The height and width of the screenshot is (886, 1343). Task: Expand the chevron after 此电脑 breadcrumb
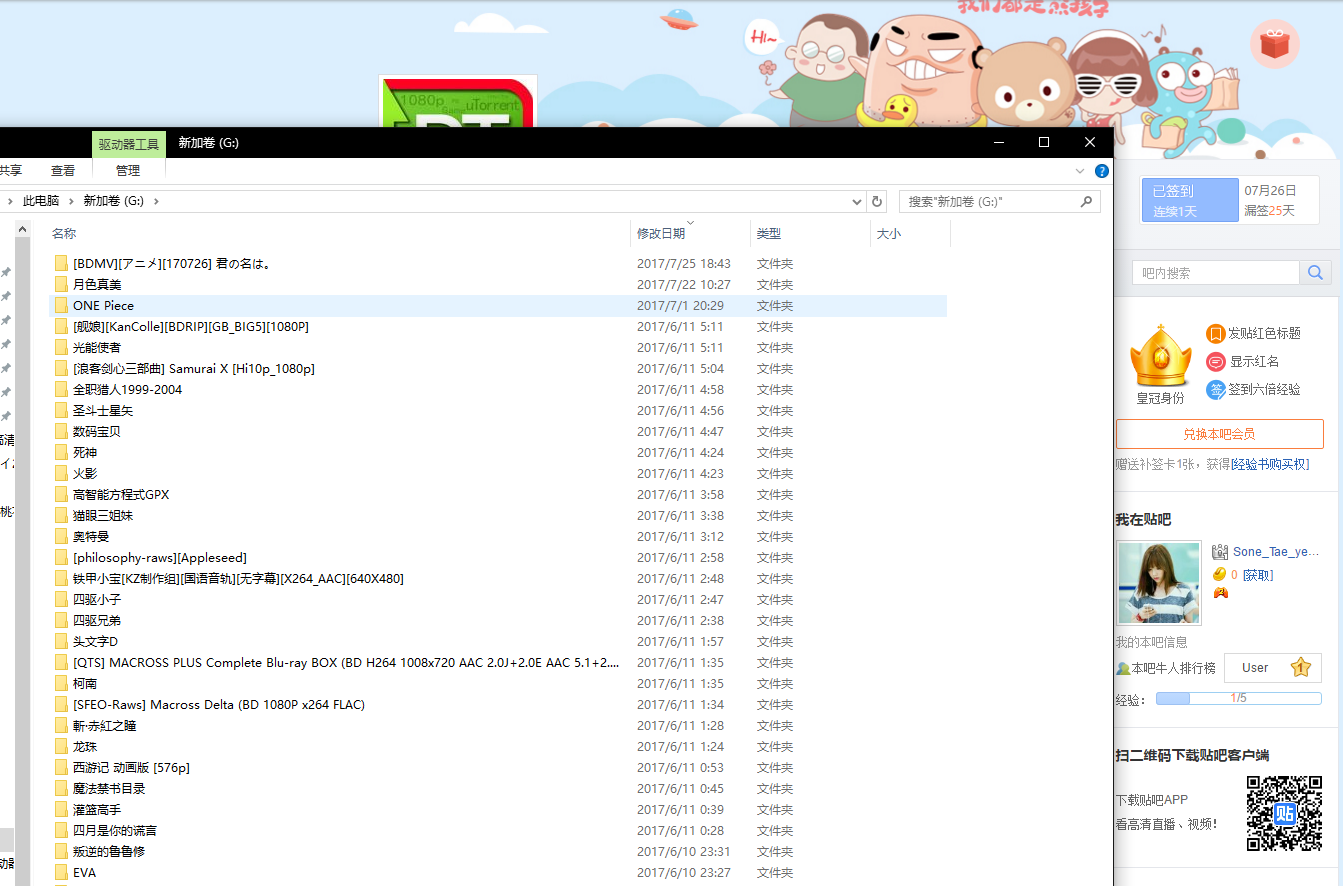point(71,201)
